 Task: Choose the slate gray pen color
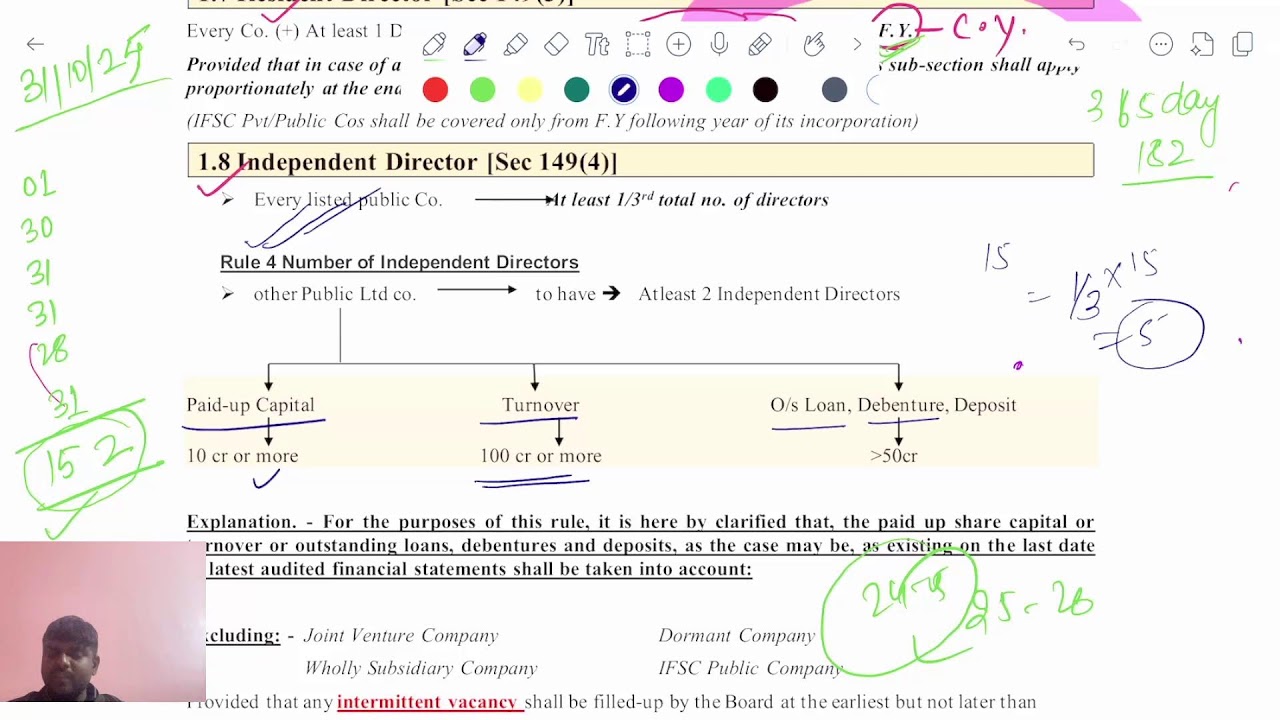tap(835, 90)
